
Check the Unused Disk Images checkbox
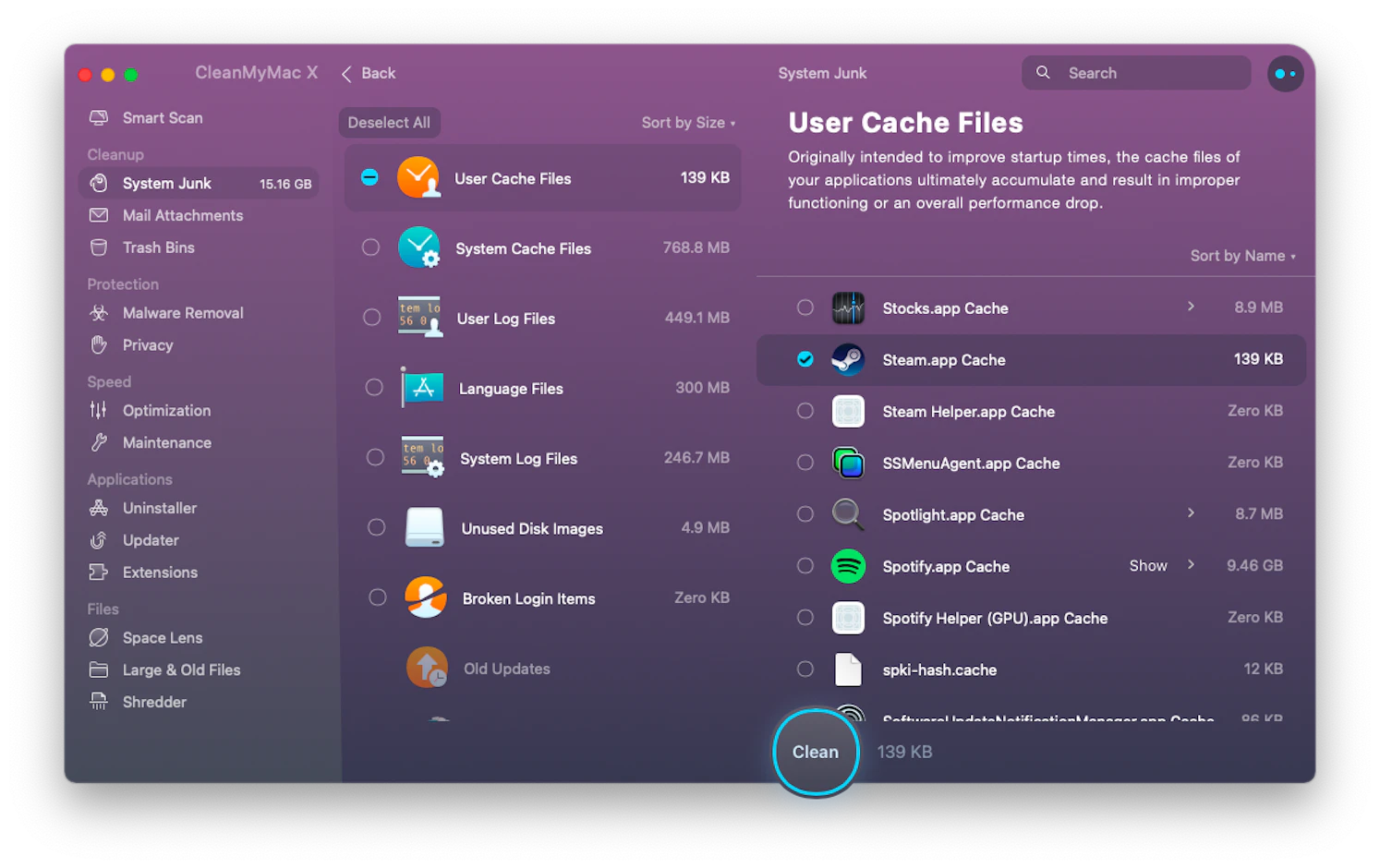376,527
